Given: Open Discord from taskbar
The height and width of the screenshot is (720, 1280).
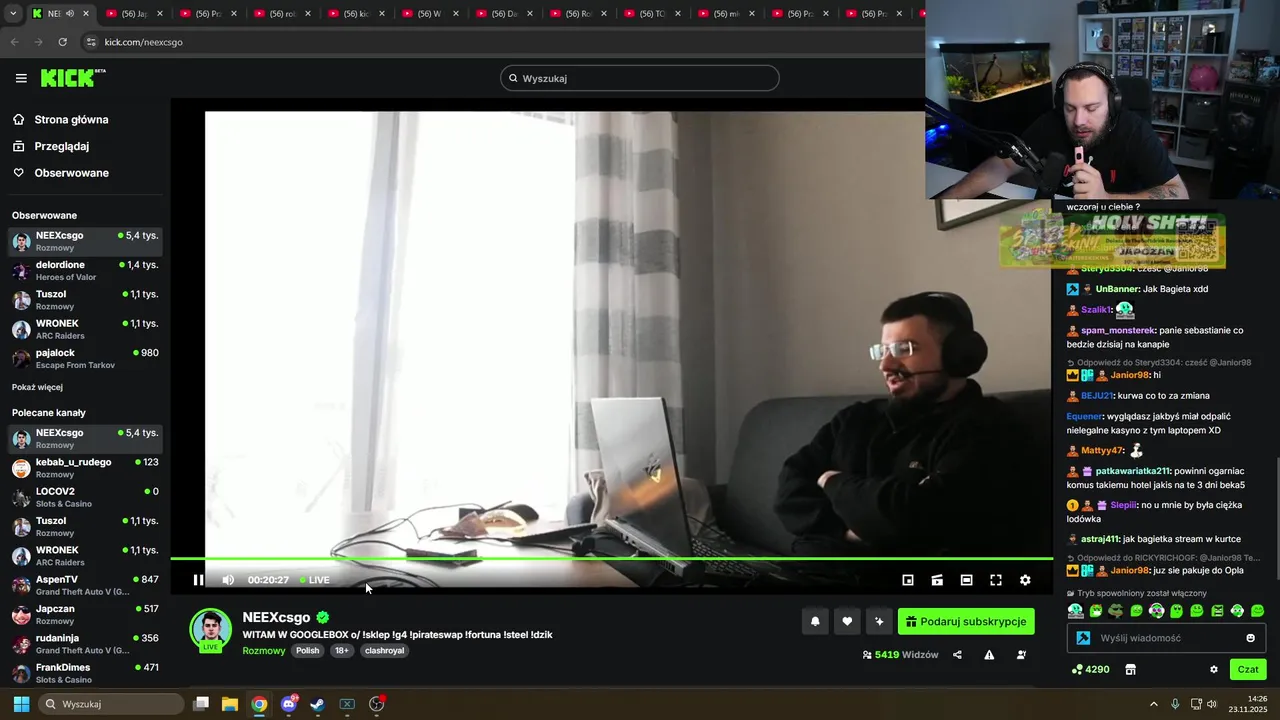Looking at the screenshot, I should [289, 704].
